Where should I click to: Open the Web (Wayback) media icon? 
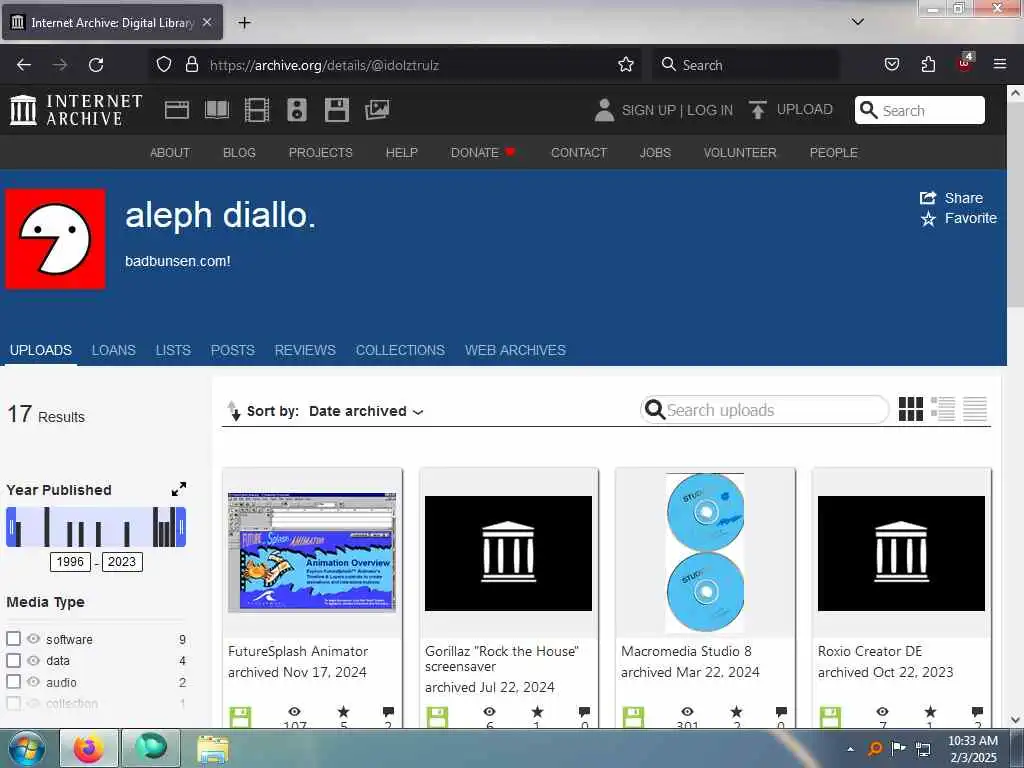[176, 110]
